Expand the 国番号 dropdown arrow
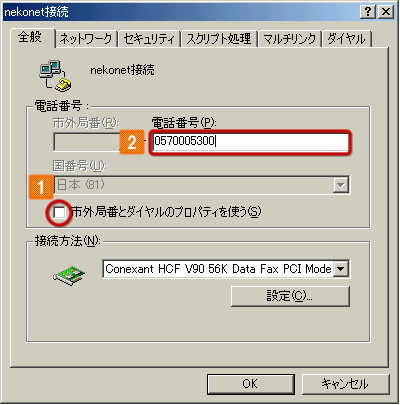Screen dimensions: 400x405 pyautogui.click(x=341, y=185)
